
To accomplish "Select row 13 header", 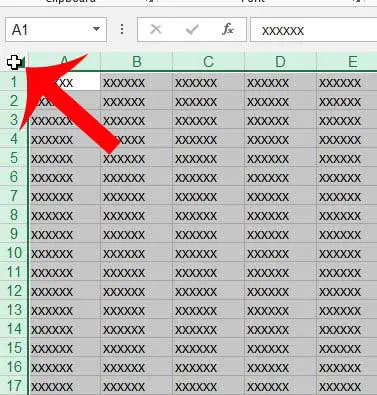I will click(x=14, y=310).
